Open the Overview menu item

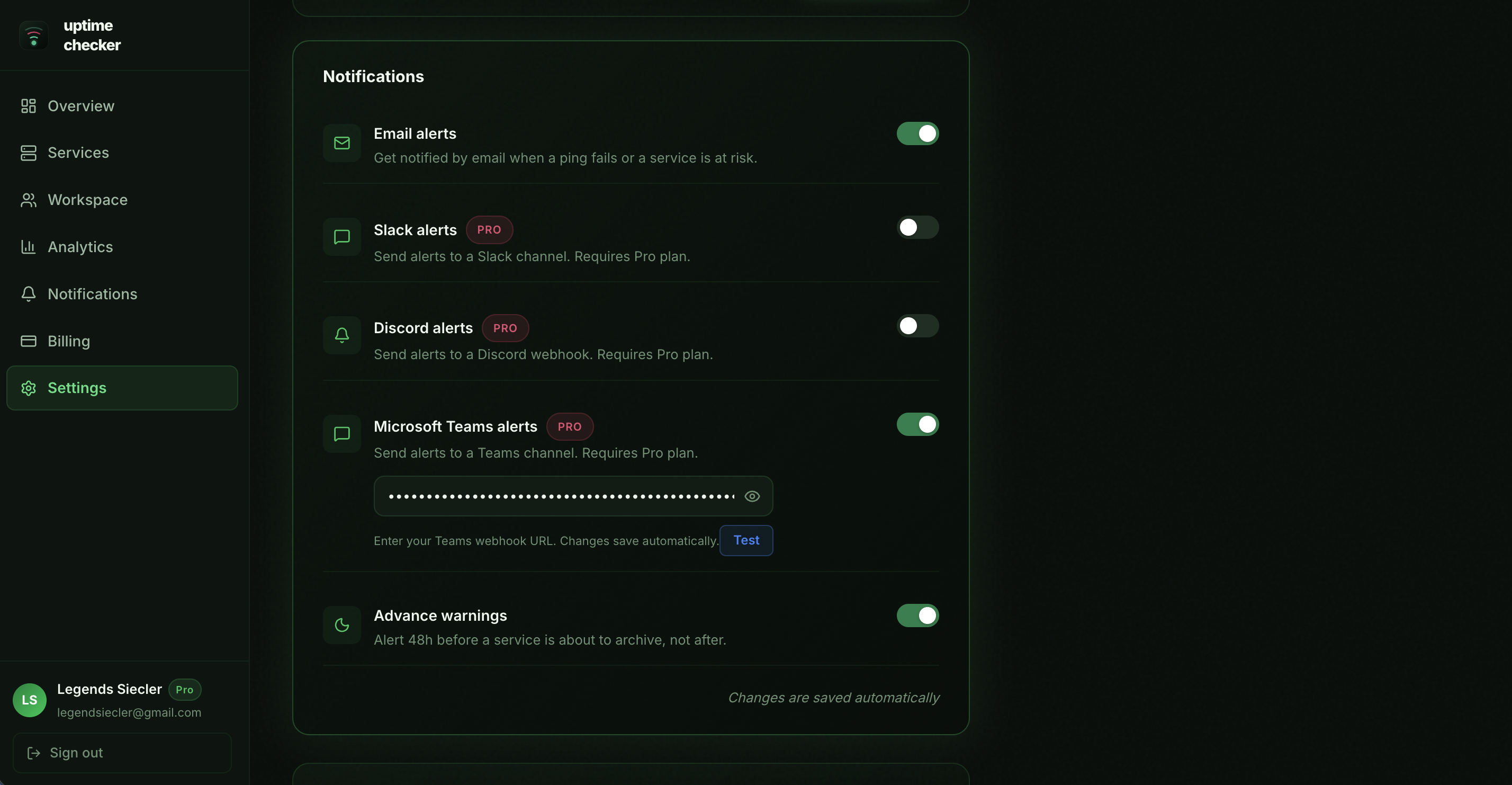click(x=122, y=106)
